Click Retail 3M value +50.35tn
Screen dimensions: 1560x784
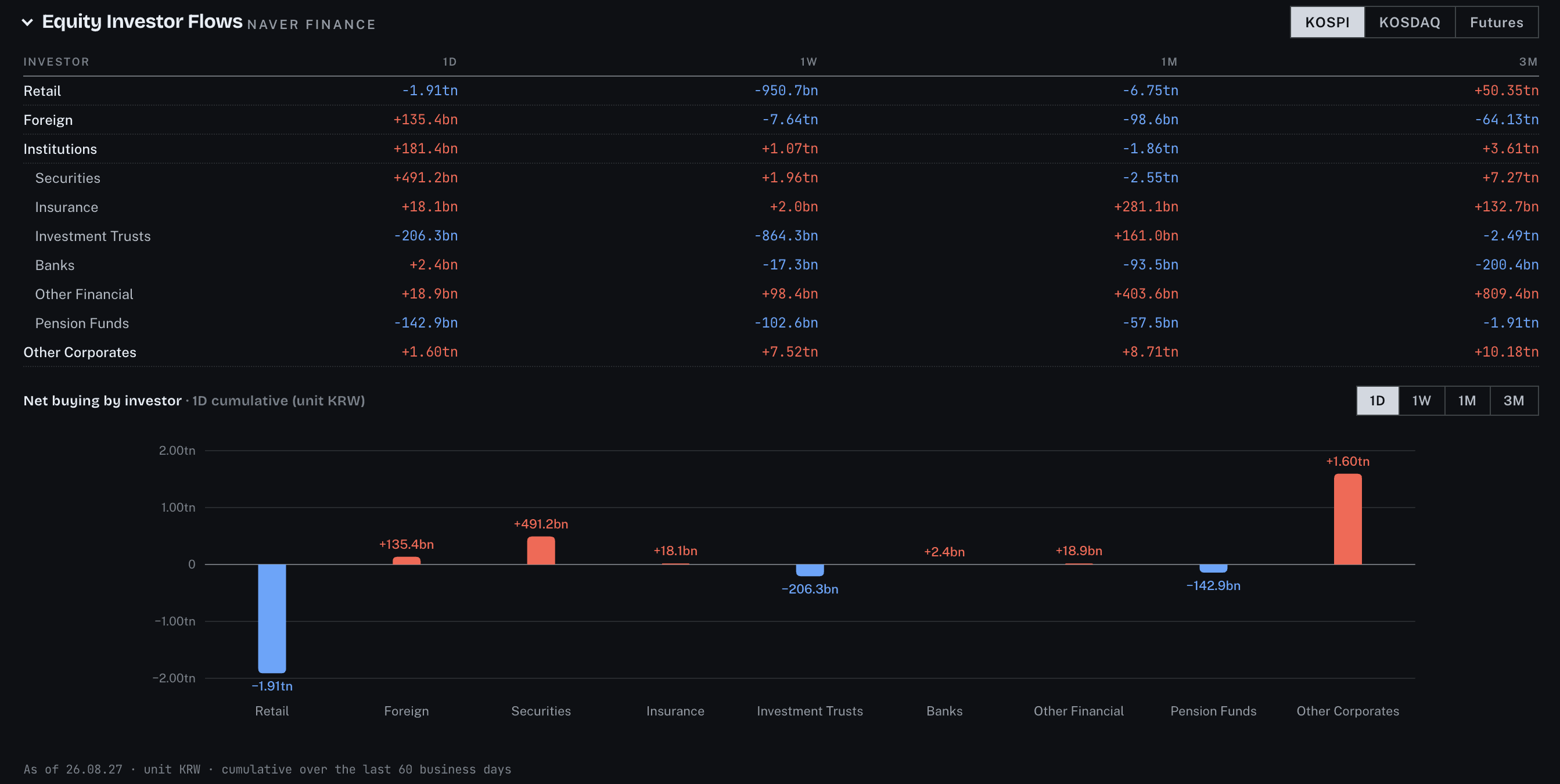(x=1506, y=91)
